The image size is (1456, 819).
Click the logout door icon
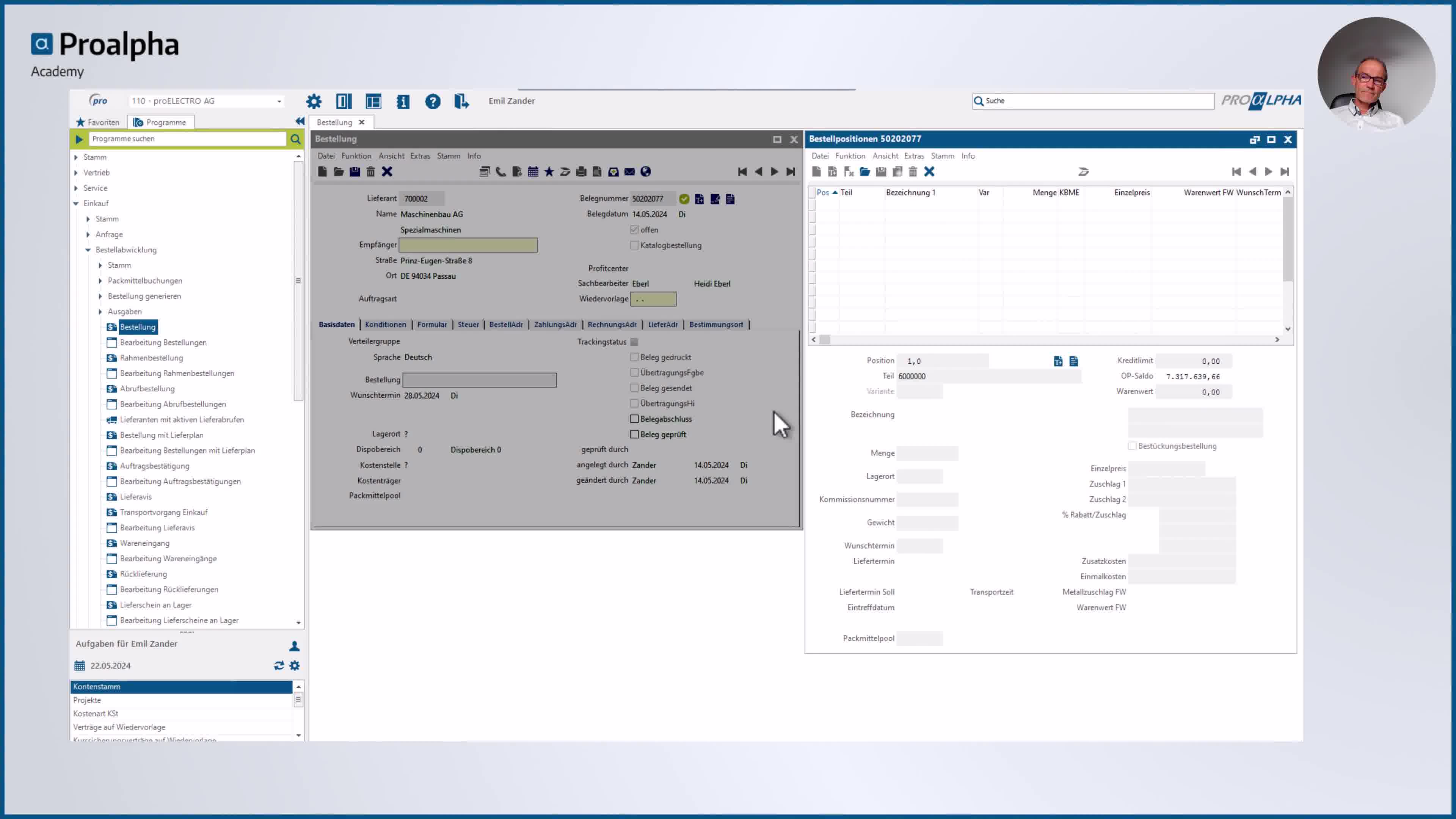pos(461,101)
